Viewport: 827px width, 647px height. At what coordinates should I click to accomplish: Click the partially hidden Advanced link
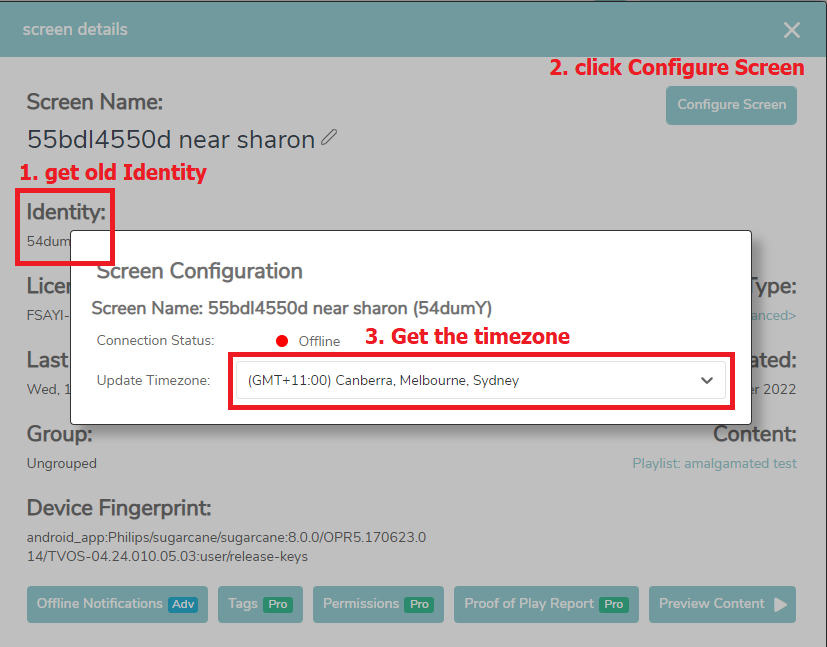tap(774, 315)
